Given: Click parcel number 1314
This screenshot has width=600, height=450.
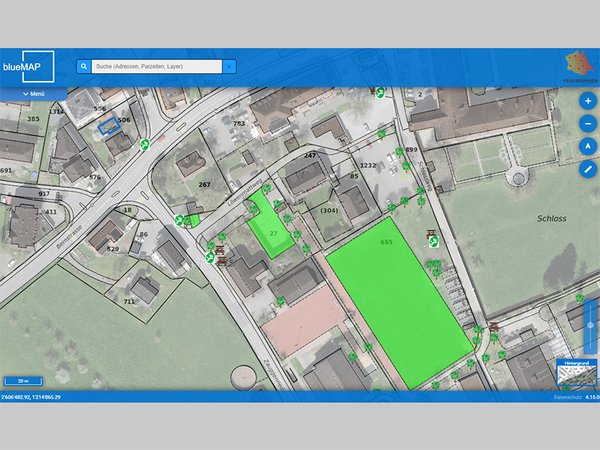Looking at the screenshot, I should [x=56, y=111].
